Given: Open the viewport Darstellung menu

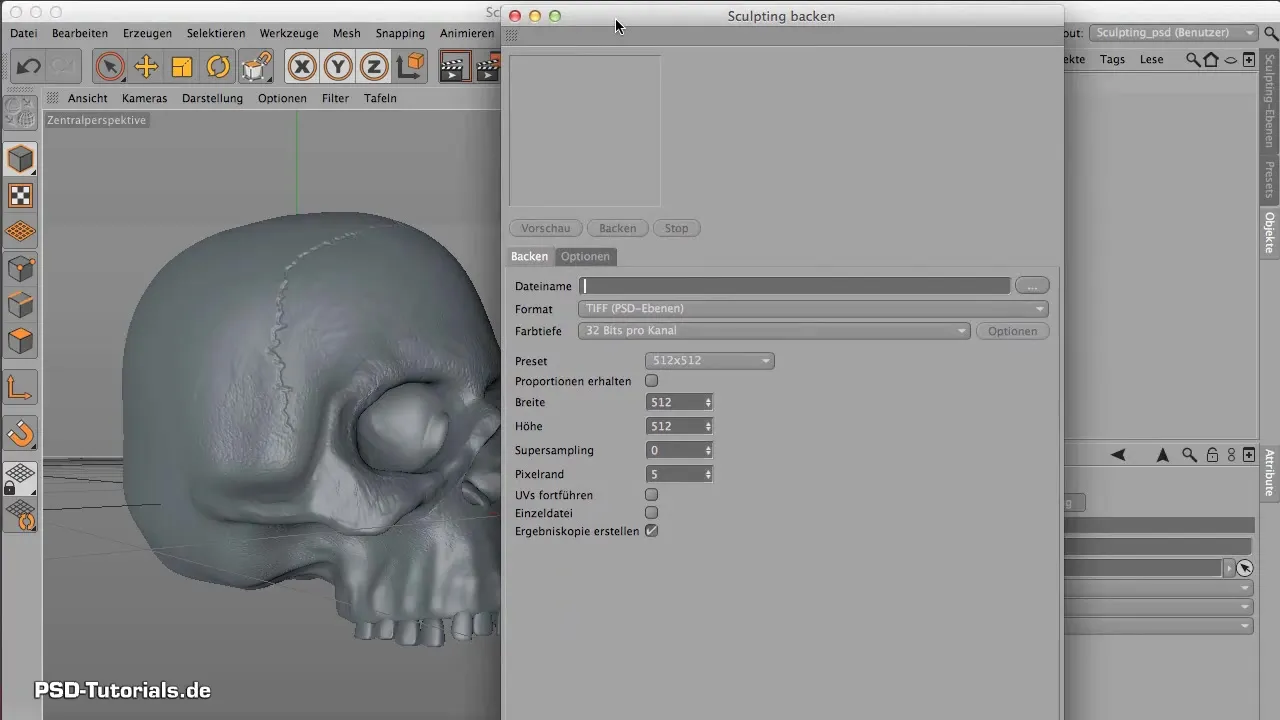Looking at the screenshot, I should pos(212,98).
